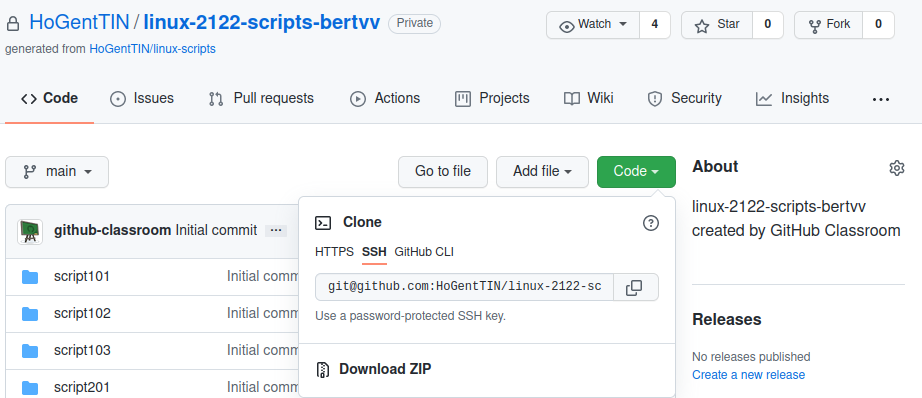Click the Releases heading
This screenshot has height=398, width=922.
coord(727,319)
